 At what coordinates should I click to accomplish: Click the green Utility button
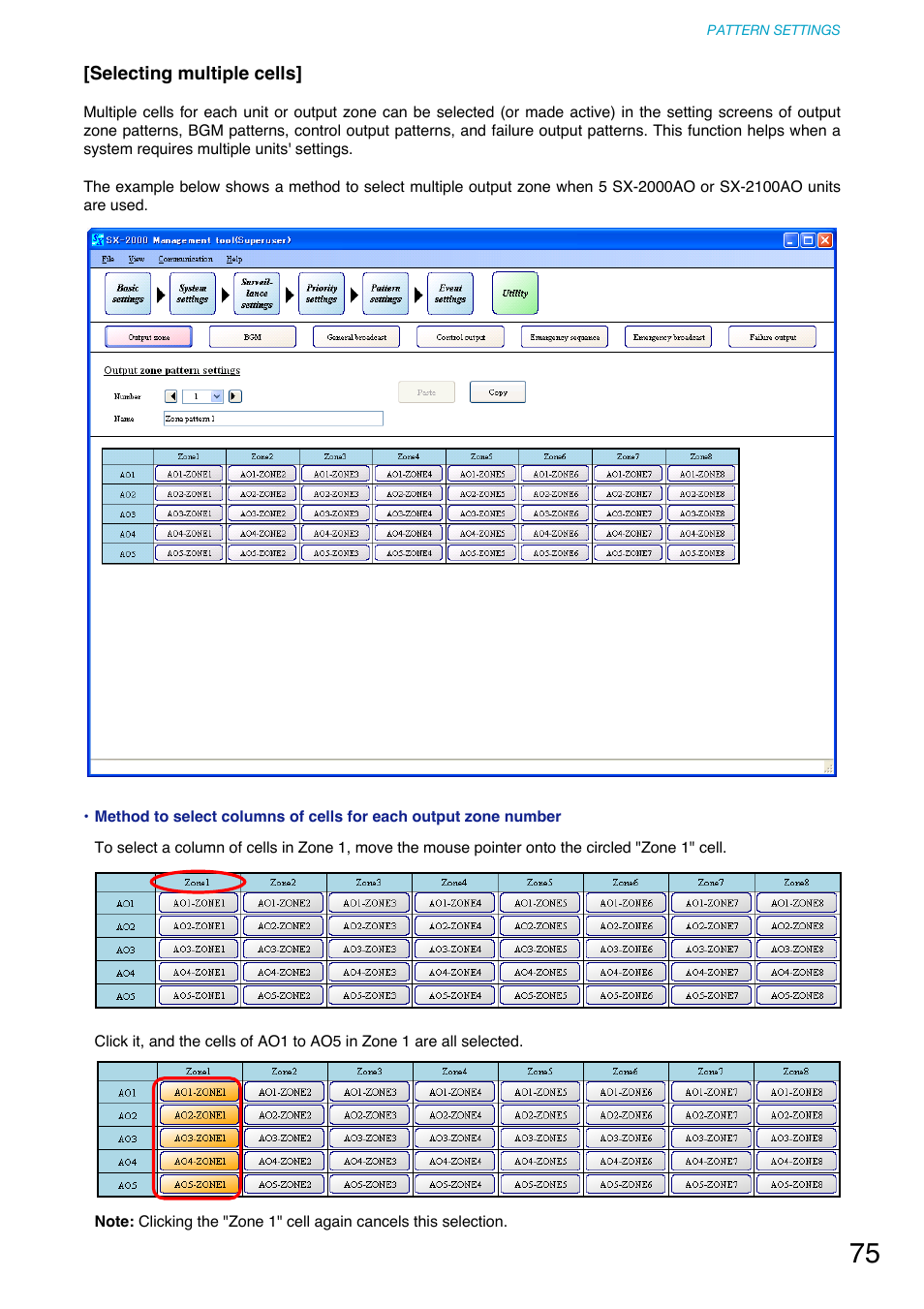[515, 294]
